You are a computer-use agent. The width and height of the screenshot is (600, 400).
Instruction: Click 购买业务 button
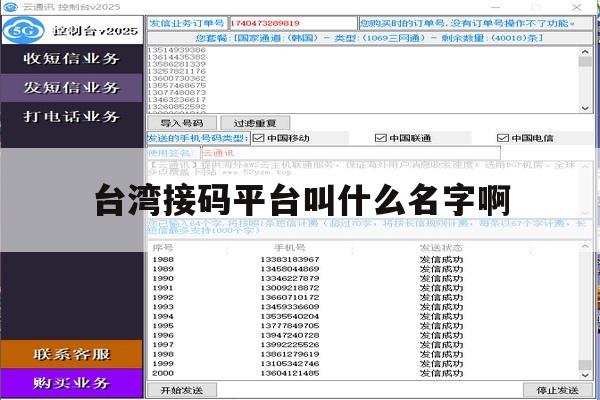[72, 383]
